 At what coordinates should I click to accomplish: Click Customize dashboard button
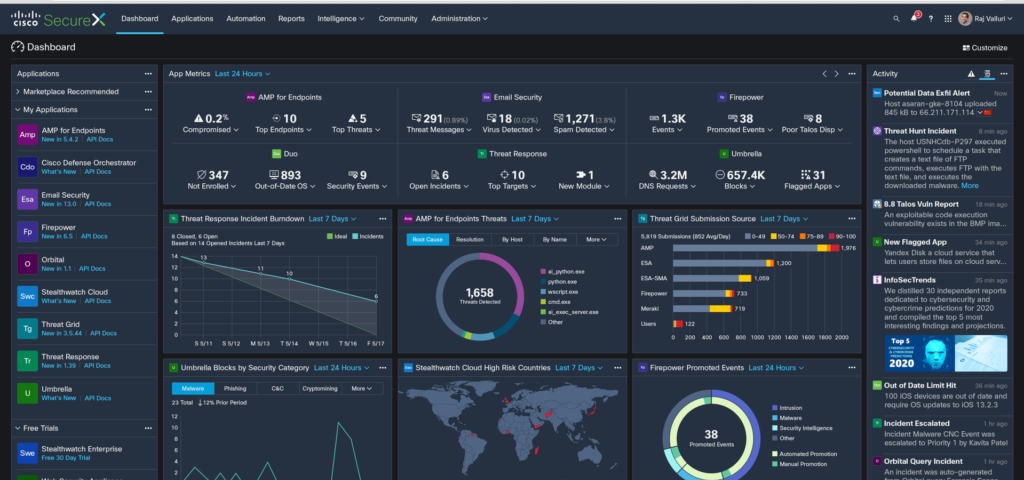(985, 48)
